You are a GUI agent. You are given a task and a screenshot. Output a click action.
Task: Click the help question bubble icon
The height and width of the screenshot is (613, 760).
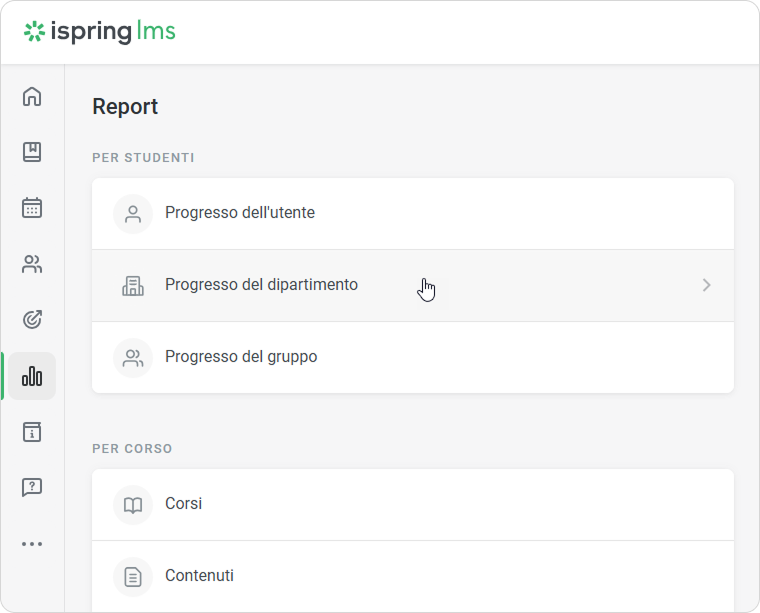[32, 488]
